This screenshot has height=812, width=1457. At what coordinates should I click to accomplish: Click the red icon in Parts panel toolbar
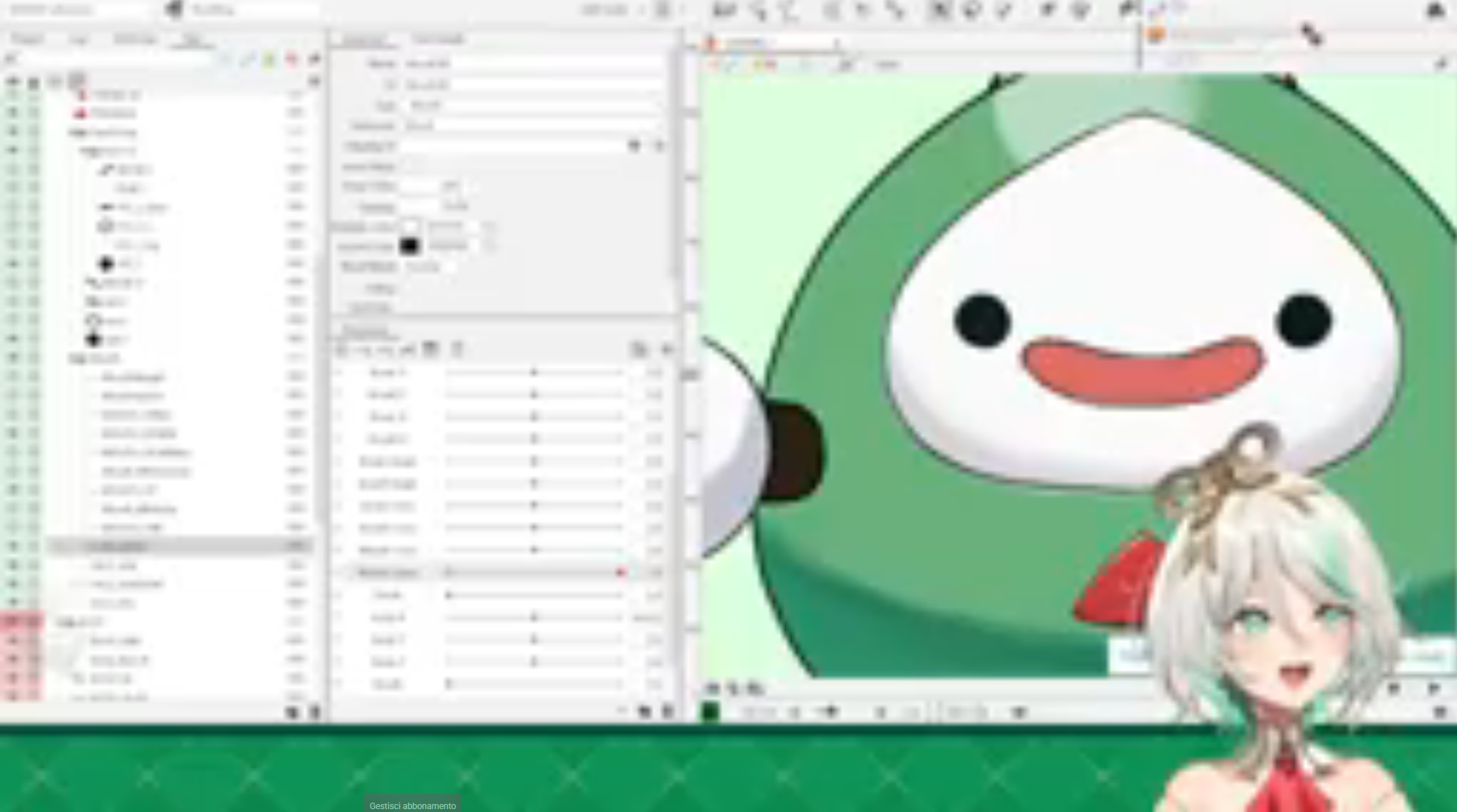point(291,60)
